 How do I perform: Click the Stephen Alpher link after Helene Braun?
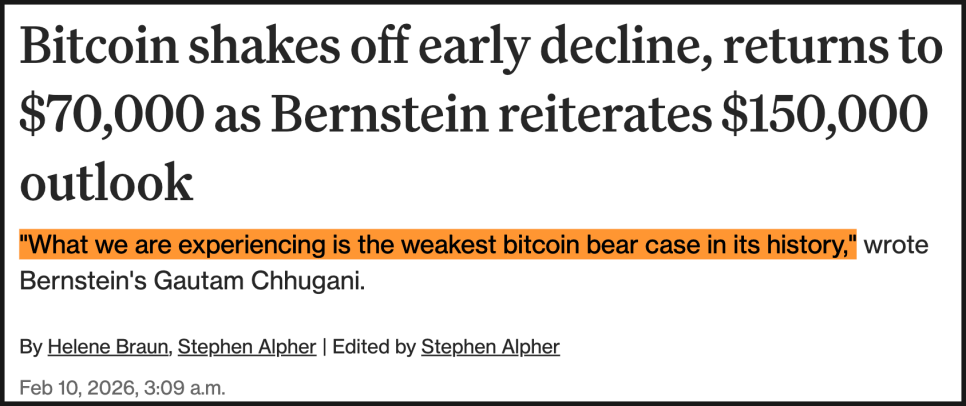point(249,347)
